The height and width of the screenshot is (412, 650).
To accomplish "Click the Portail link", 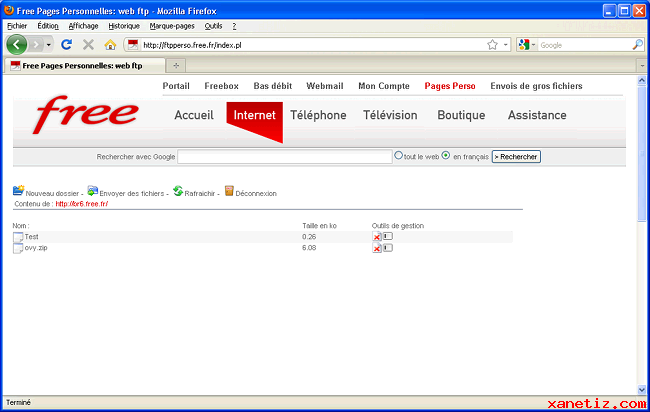I will 176,86.
